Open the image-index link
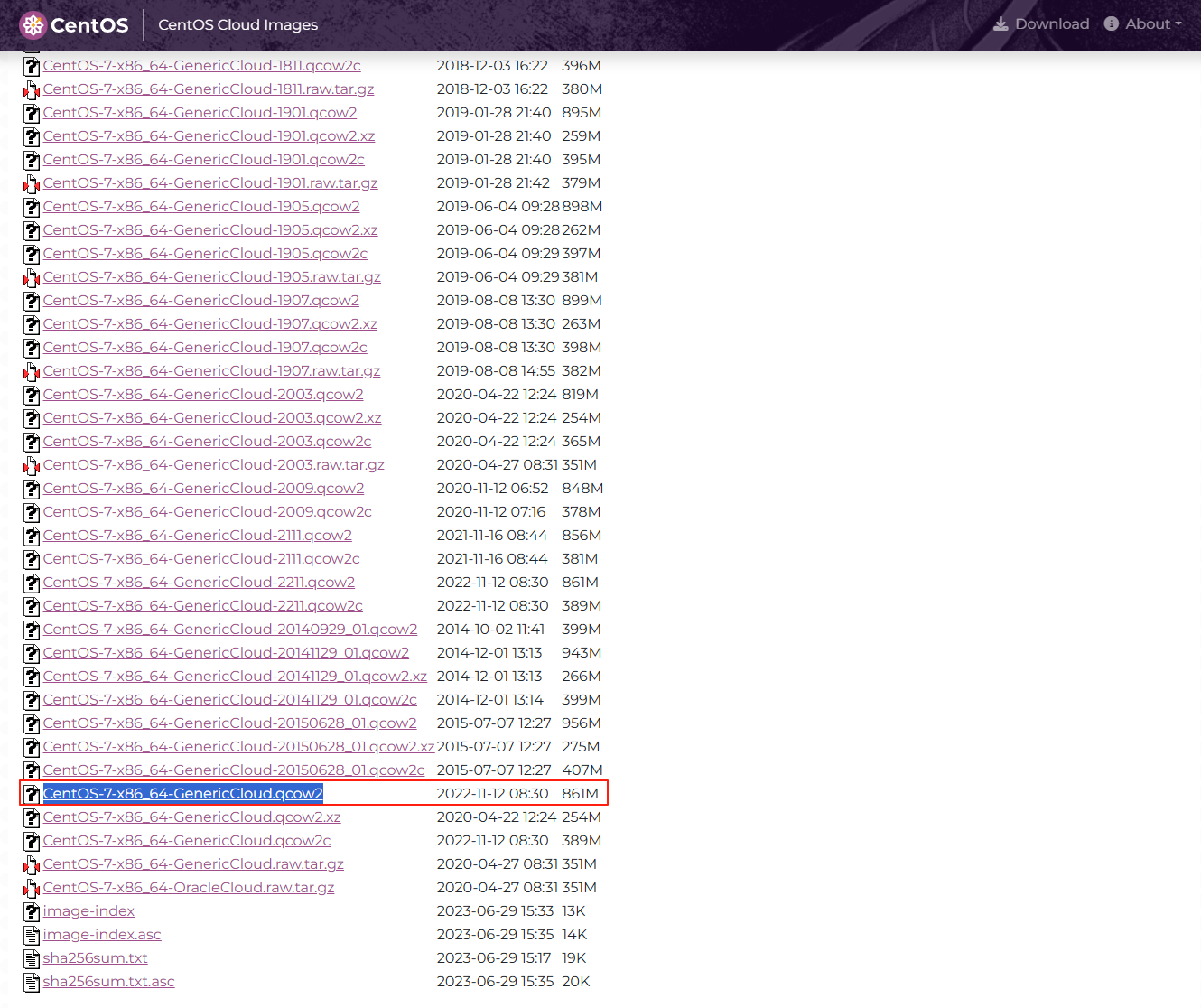This screenshot has height=1008, width=1201. tap(88, 911)
